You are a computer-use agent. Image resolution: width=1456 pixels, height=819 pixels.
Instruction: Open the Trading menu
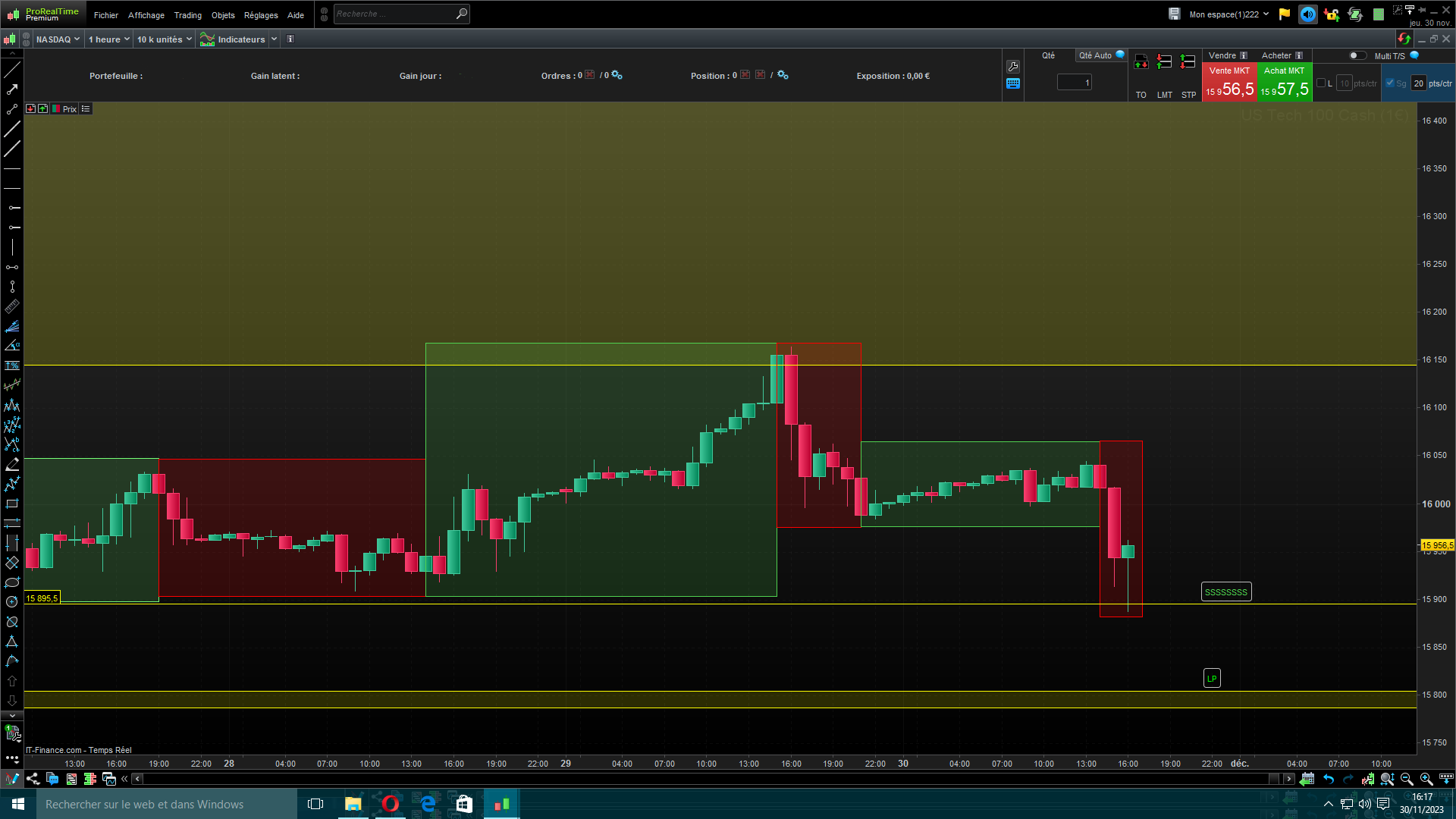[x=187, y=15]
